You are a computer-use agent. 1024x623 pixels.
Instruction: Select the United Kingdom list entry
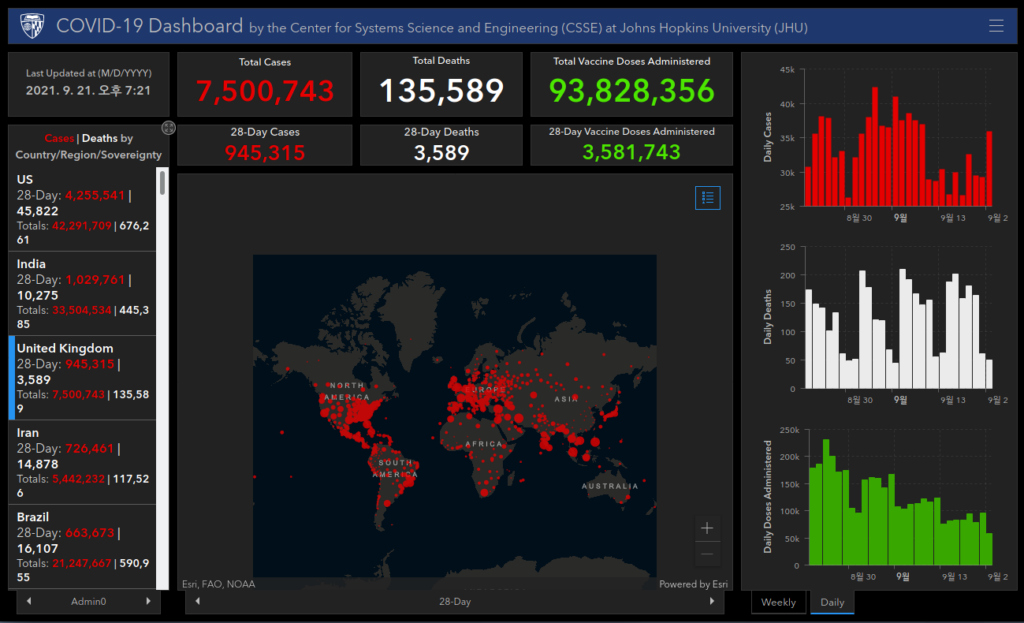82,378
